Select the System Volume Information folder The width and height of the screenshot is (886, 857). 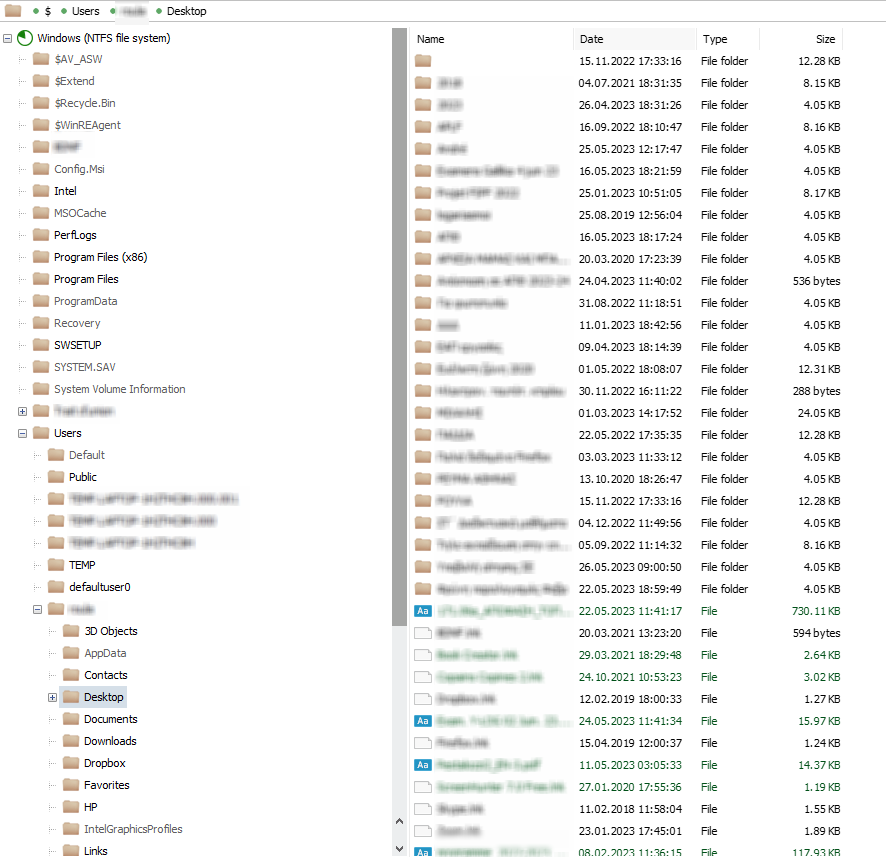(120, 389)
